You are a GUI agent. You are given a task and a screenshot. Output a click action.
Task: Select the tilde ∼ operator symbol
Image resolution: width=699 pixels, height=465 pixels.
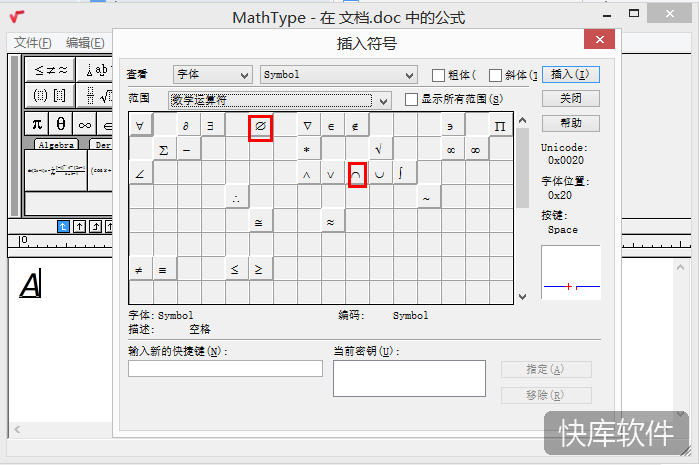click(429, 197)
